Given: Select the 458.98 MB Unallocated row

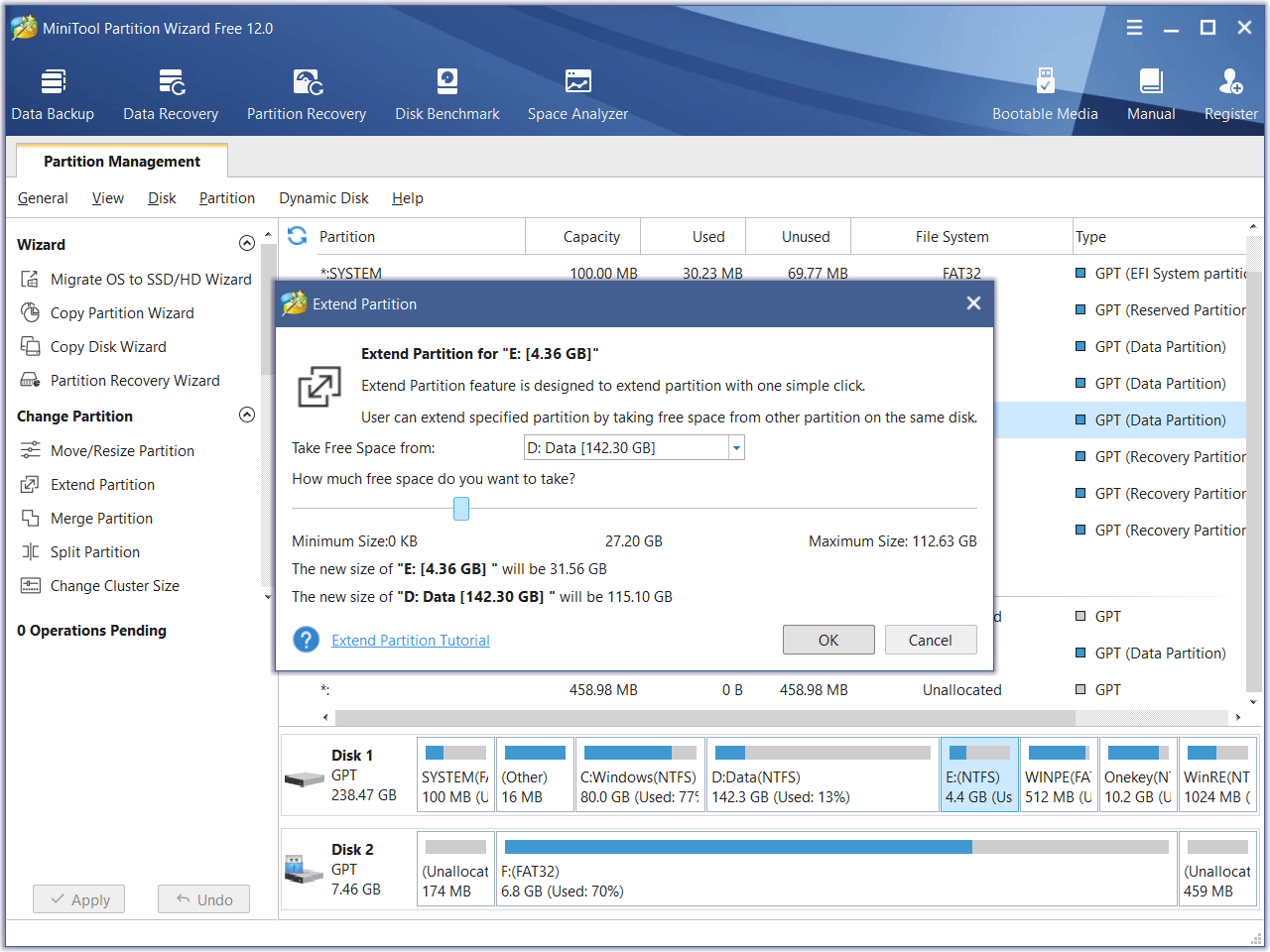Looking at the screenshot, I should click(x=762, y=690).
